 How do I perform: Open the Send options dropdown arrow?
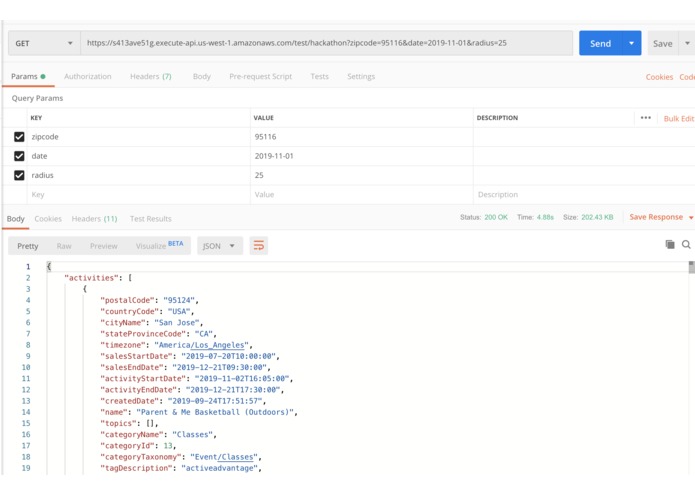[x=631, y=43]
